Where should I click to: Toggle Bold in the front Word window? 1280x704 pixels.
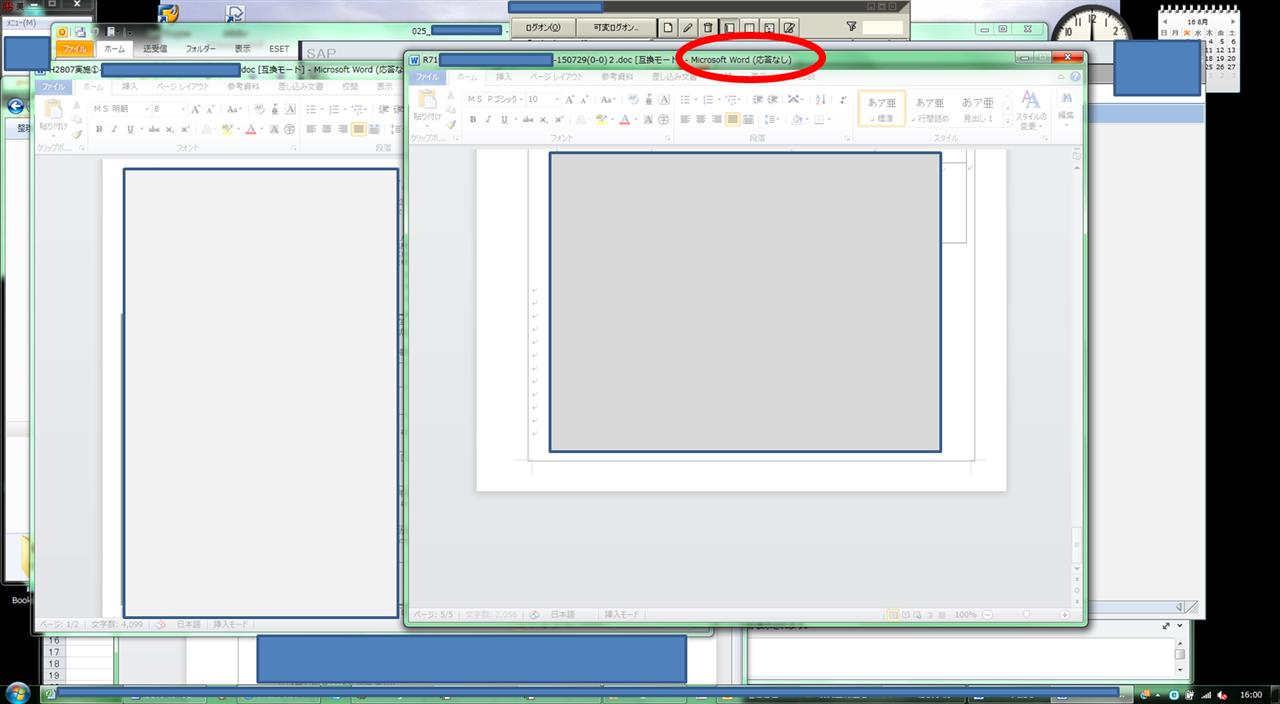click(x=473, y=119)
